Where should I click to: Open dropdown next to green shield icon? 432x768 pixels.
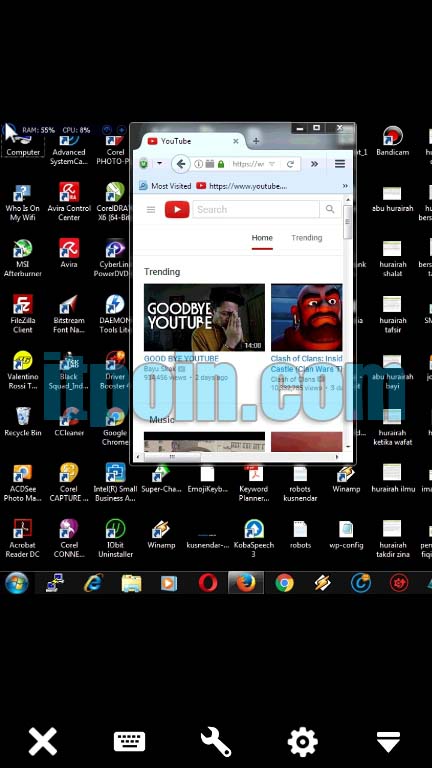[159, 164]
